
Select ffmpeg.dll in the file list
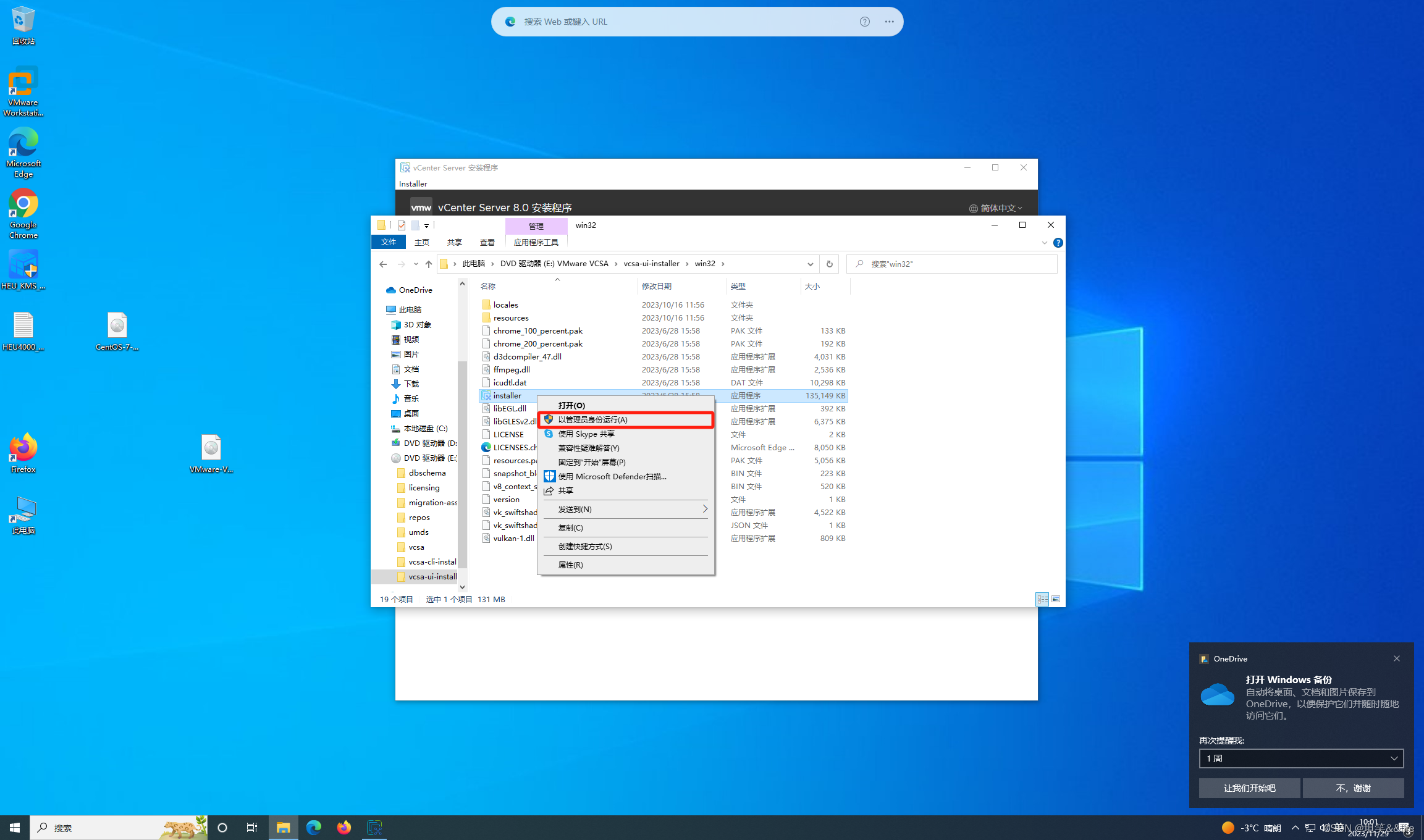(512, 369)
